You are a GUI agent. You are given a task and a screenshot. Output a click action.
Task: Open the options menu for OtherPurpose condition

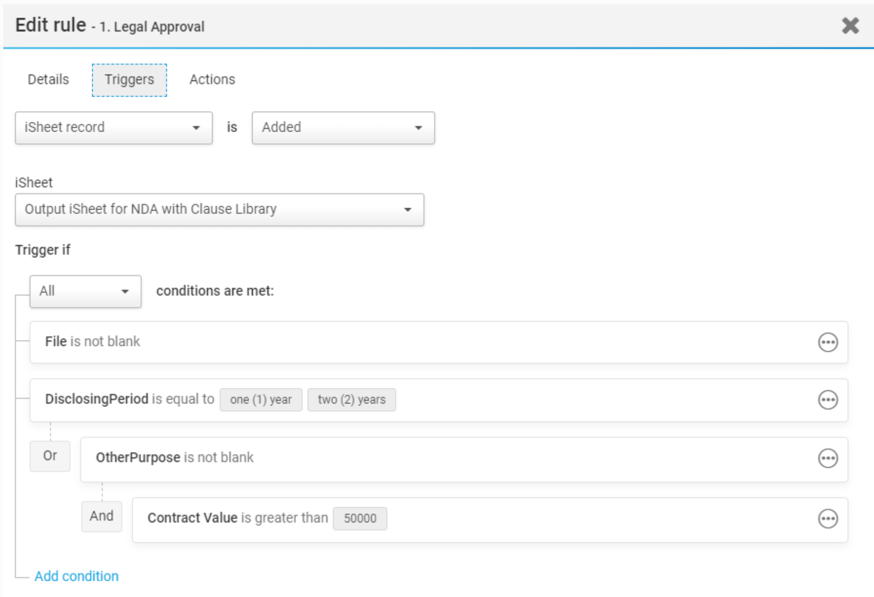[x=828, y=458]
